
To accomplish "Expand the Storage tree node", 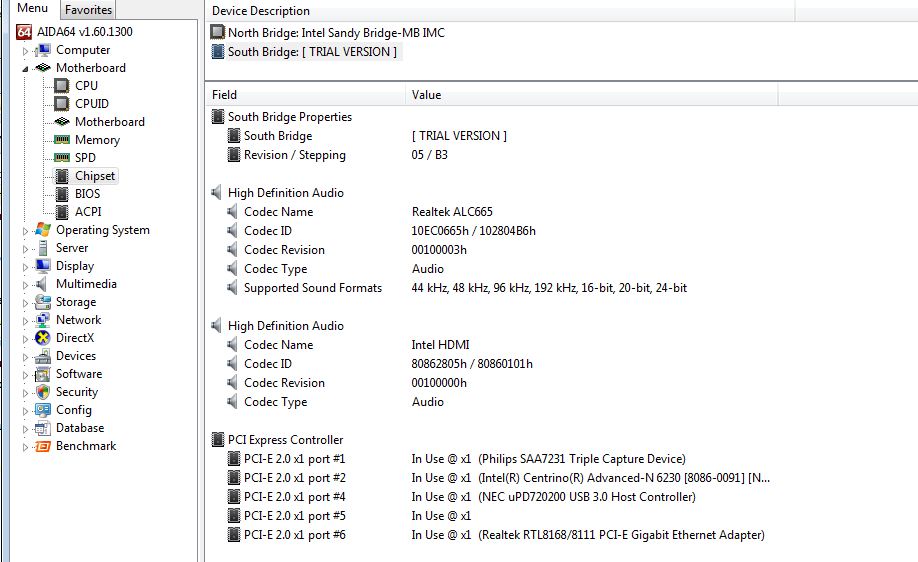I will (25, 303).
